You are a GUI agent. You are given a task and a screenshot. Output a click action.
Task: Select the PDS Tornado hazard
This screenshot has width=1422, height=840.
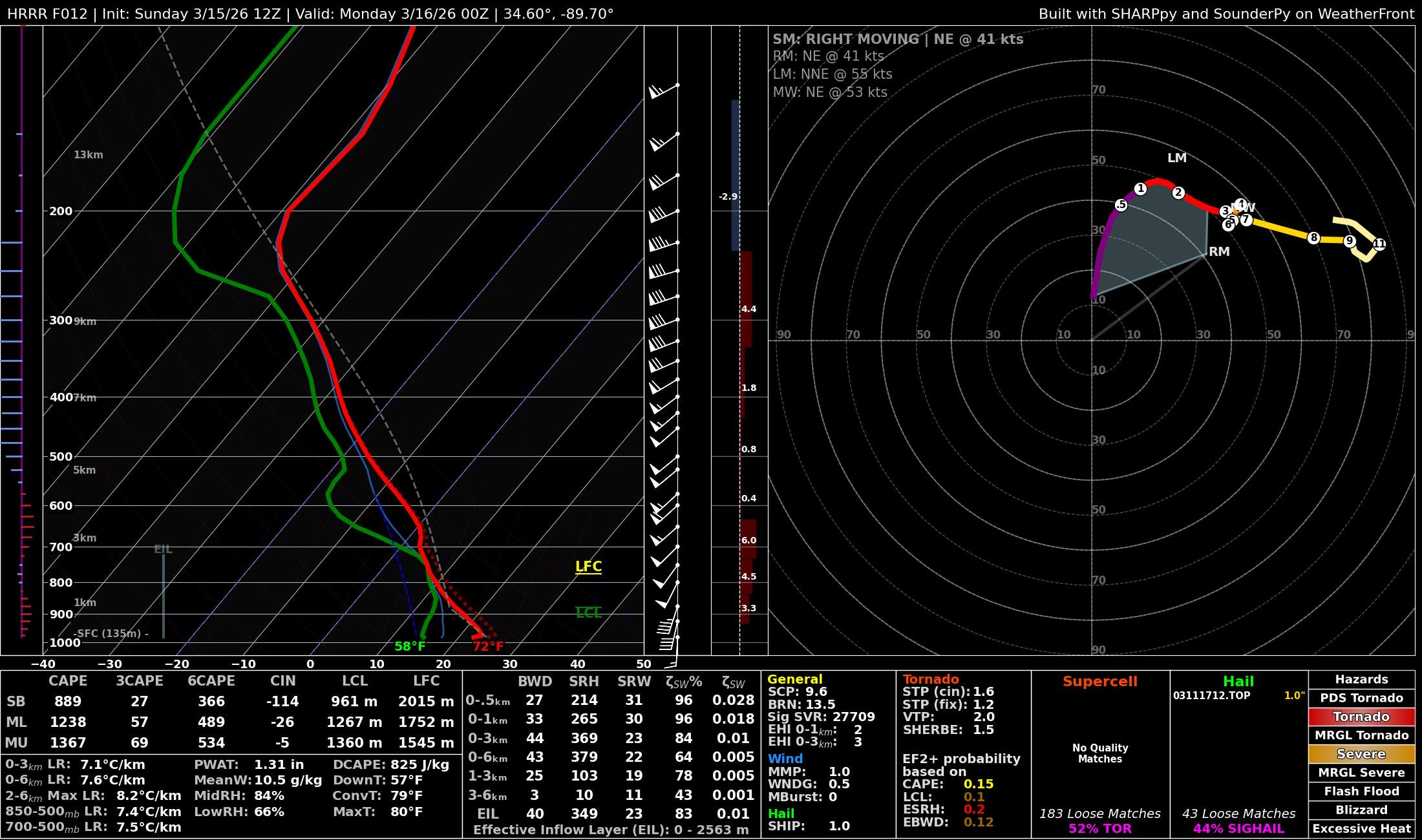click(1361, 698)
